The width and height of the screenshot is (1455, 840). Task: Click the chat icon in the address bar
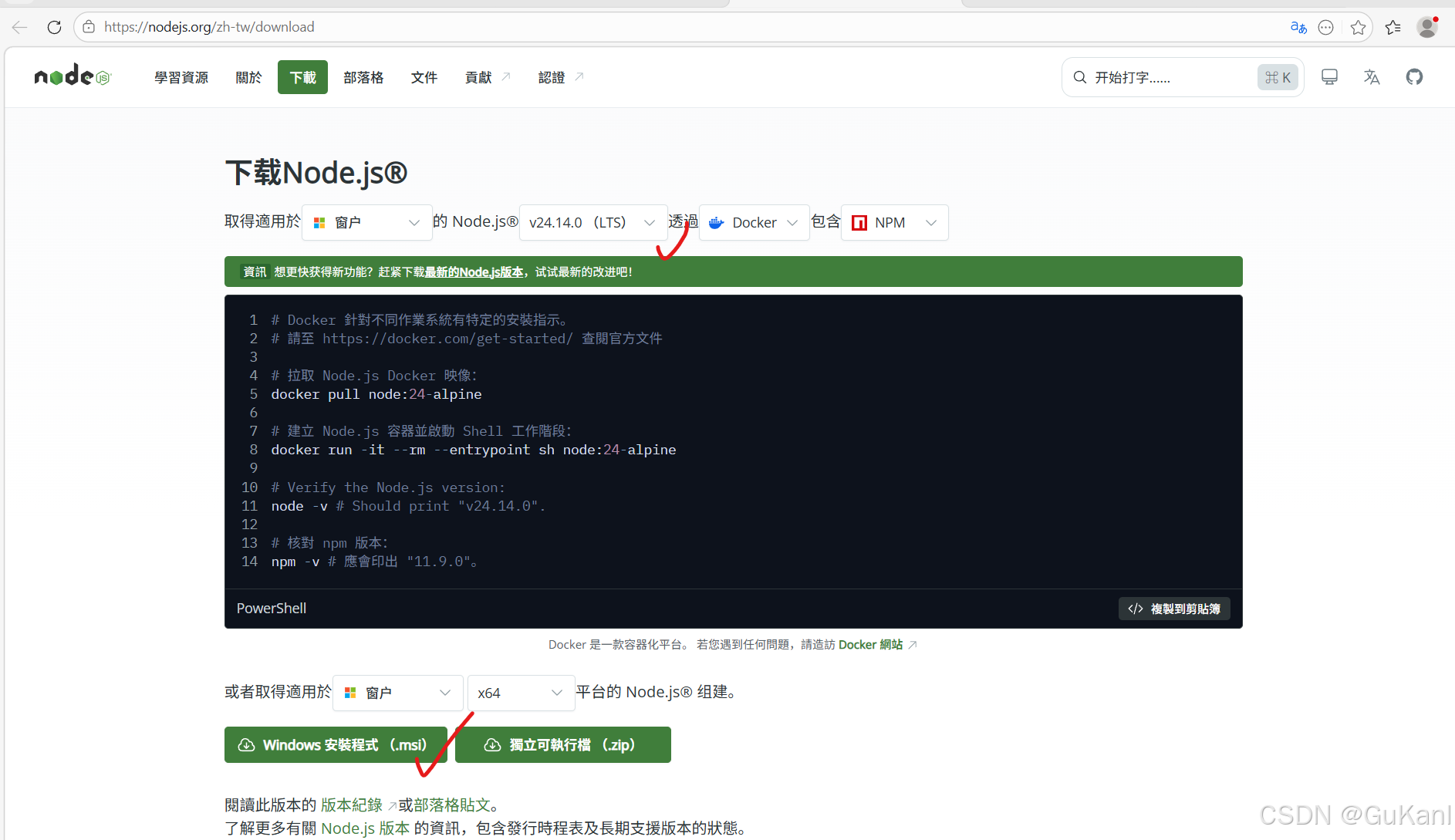1326,28
